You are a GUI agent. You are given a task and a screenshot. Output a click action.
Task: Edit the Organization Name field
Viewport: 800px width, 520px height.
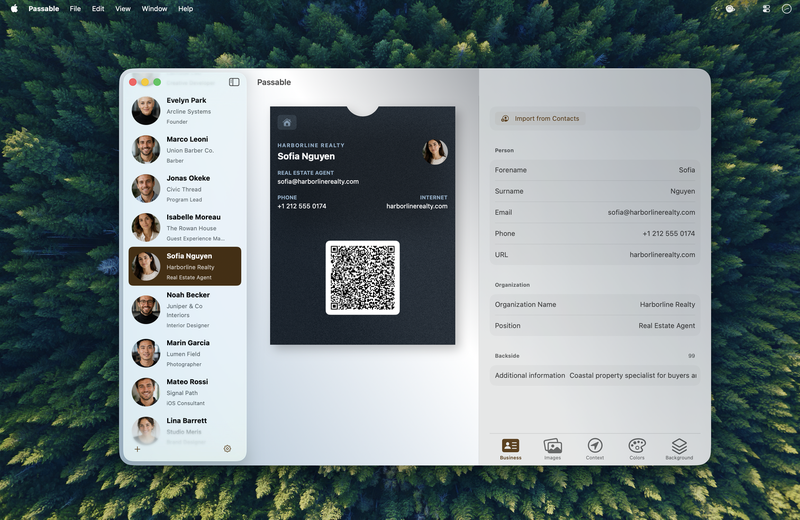click(x=595, y=304)
